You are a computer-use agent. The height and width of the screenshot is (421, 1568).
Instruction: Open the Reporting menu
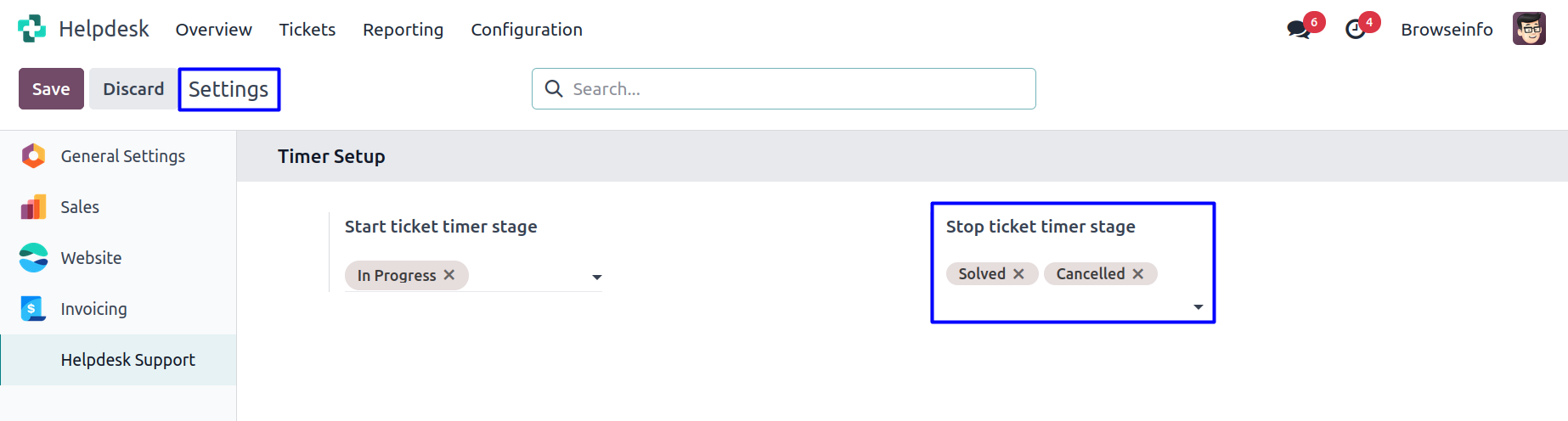click(403, 30)
